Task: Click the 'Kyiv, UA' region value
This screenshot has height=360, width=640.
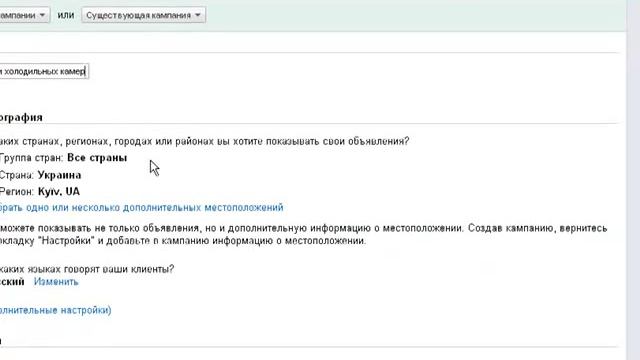Action: (59, 191)
